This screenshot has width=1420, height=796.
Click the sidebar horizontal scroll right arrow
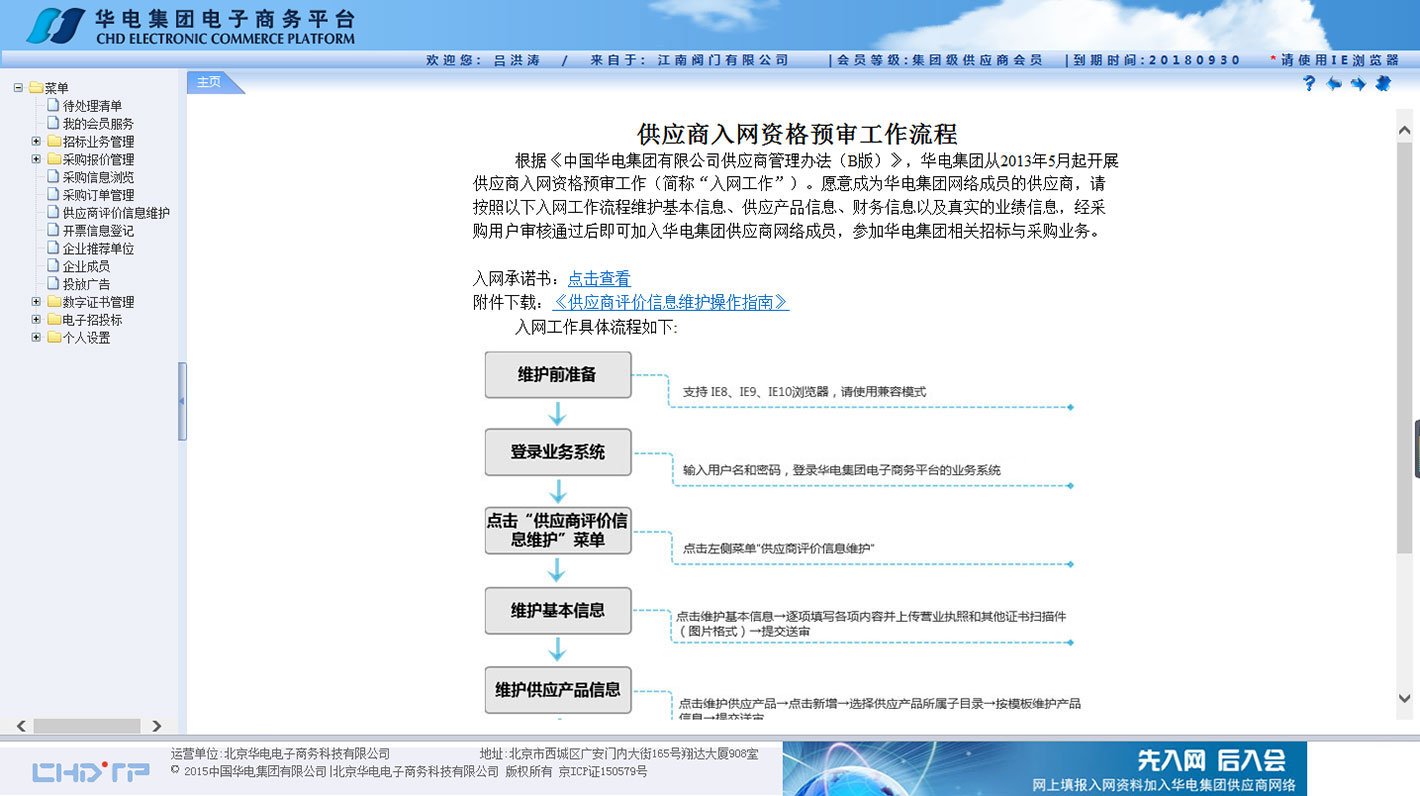tap(156, 726)
